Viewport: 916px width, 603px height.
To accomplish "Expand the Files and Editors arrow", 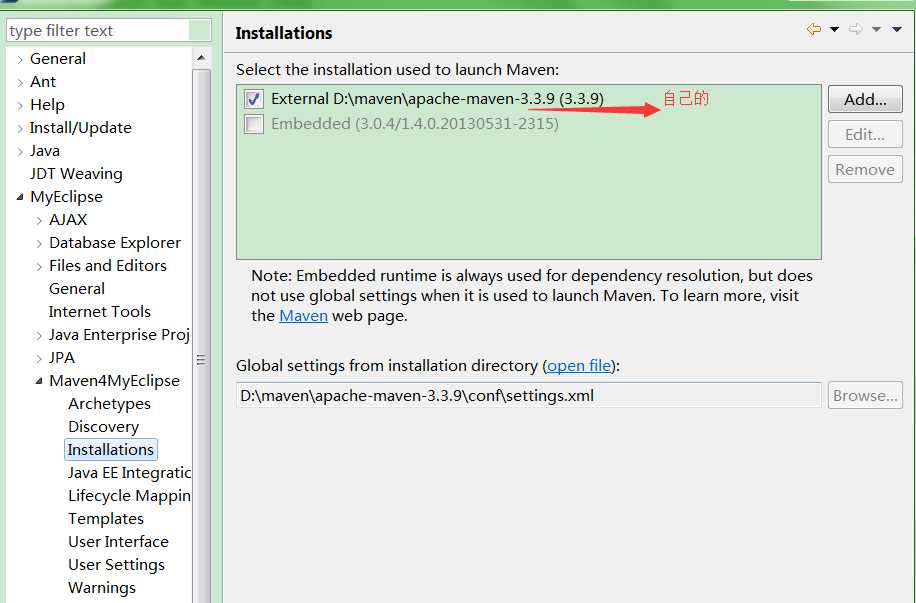I will tap(39, 266).
